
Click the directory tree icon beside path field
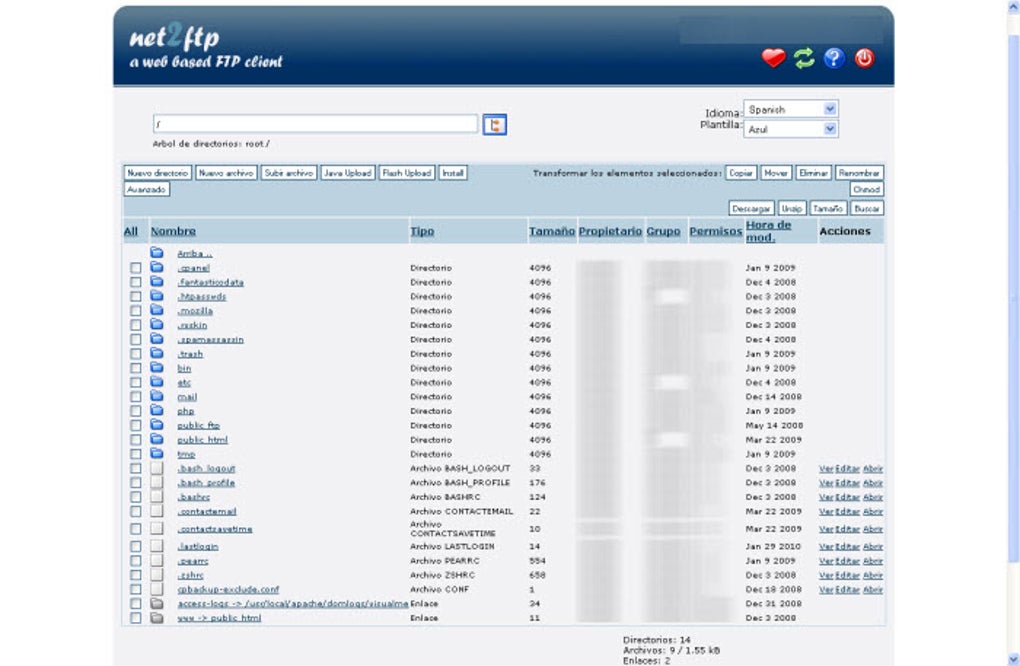[x=495, y=123]
